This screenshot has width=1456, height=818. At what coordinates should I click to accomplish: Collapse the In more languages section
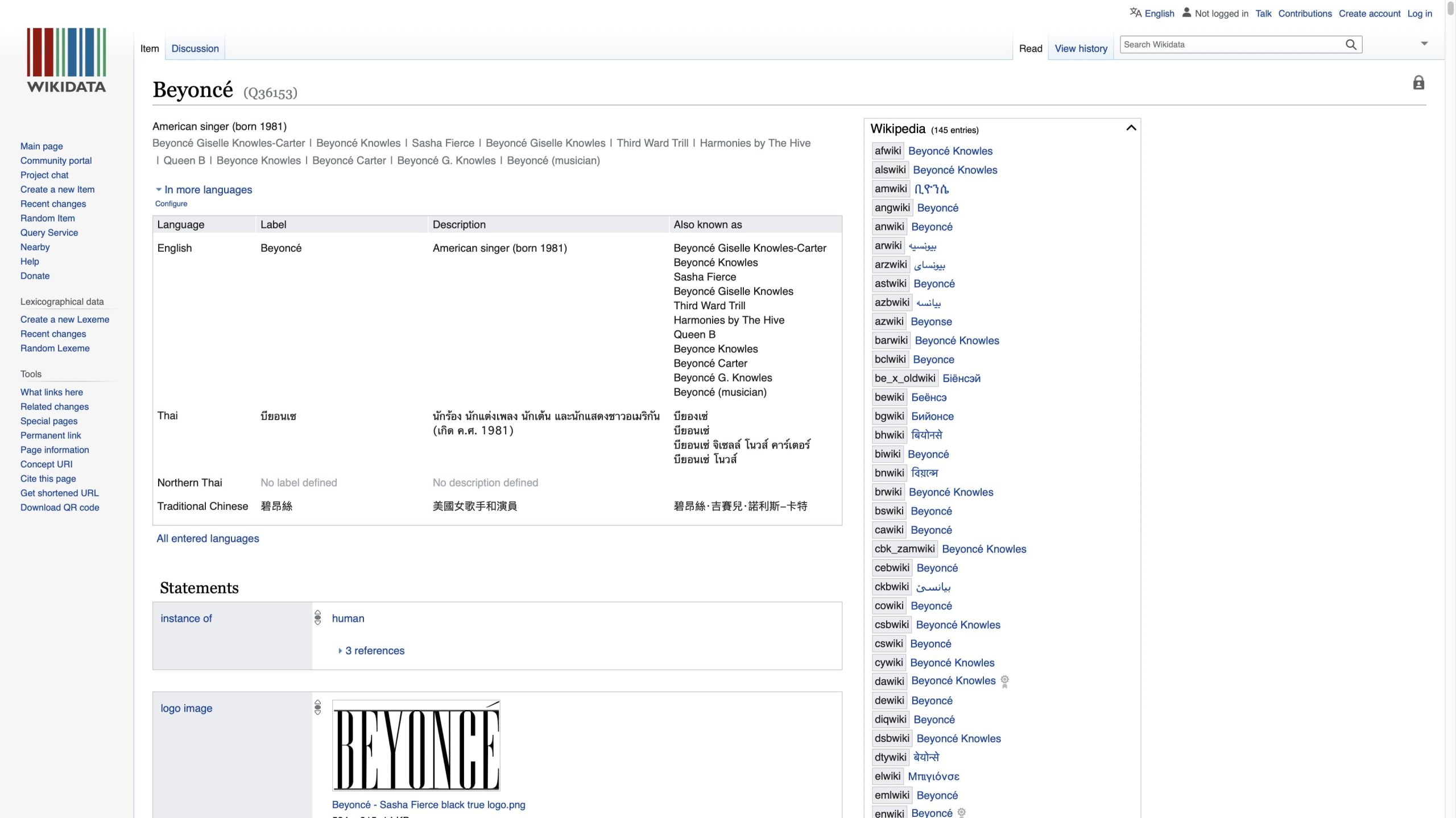[159, 189]
